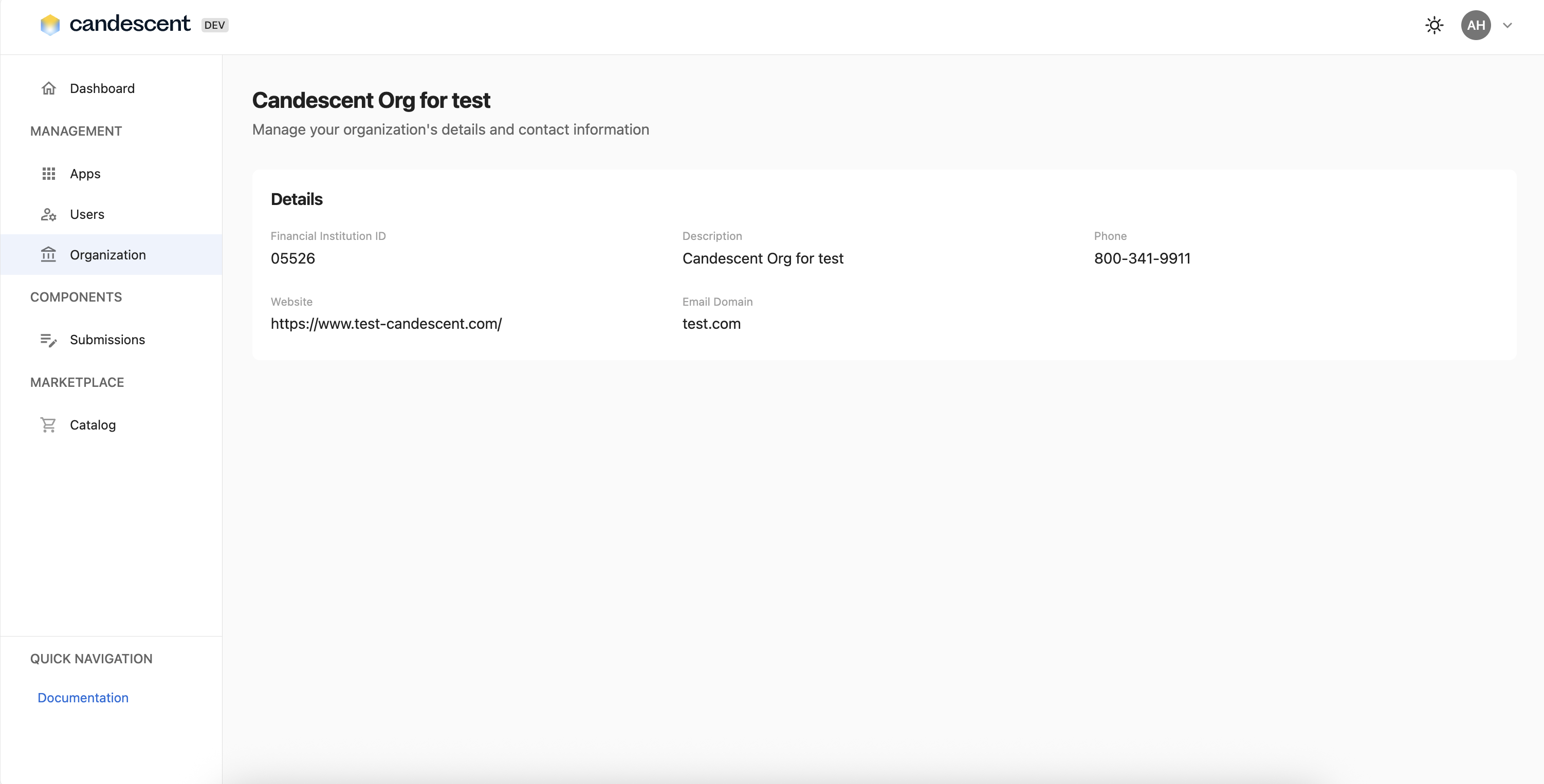Click the page title Candescent Org for test
1544x784 pixels.
(x=371, y=100)
